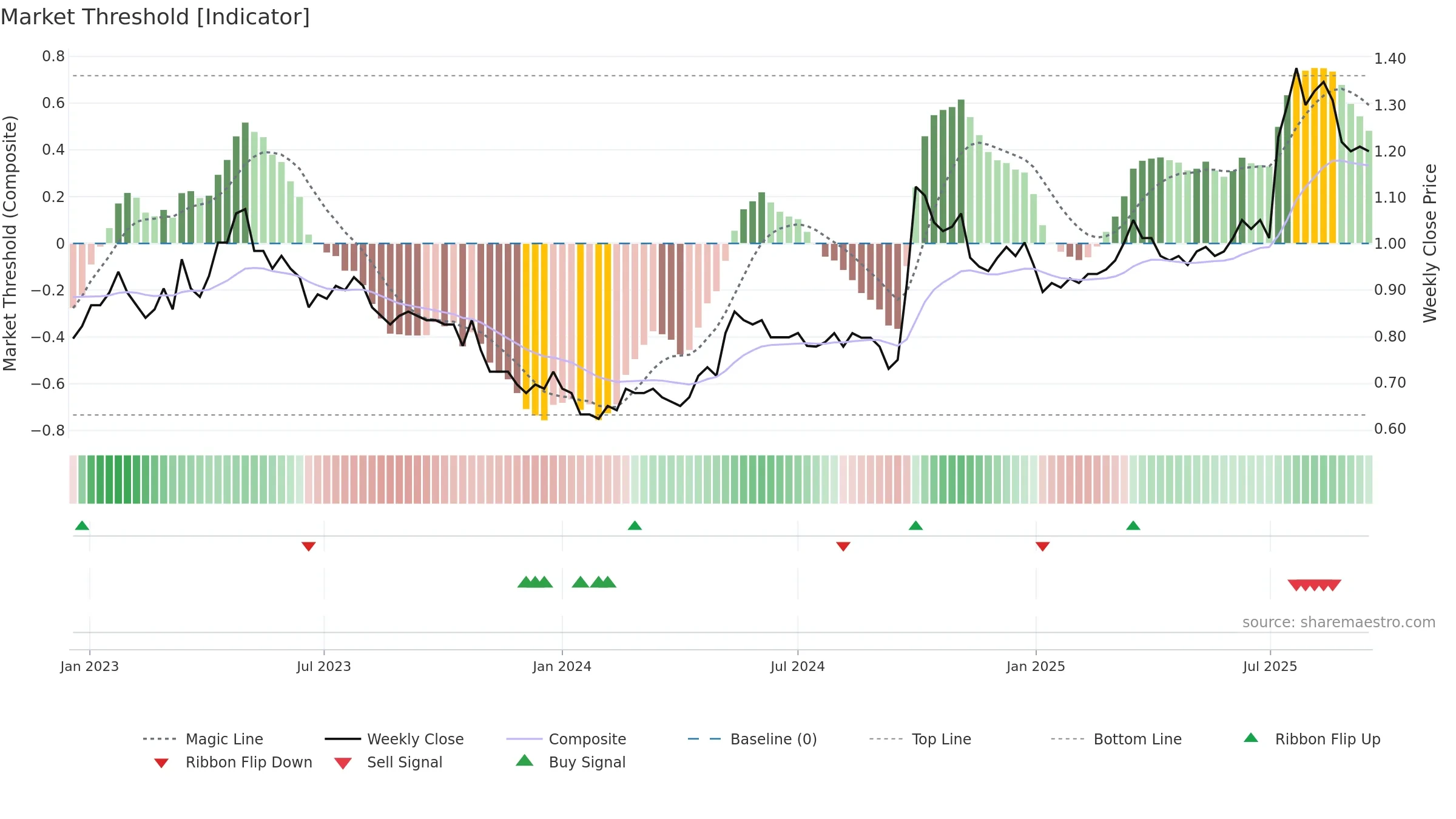The height and width of the screenshot is (819, 1456).
Task: Toggle Ribbon Flip Down legend entry
Action: click(233, 762)
